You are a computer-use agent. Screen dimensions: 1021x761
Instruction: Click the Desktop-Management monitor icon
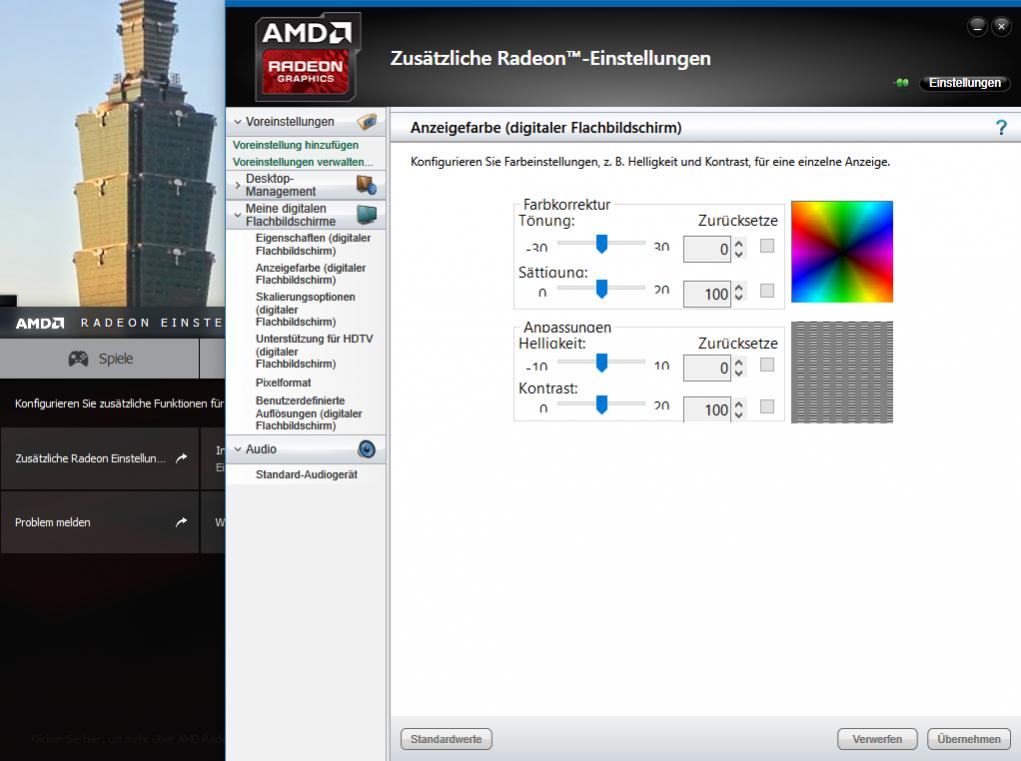[367, 185]
